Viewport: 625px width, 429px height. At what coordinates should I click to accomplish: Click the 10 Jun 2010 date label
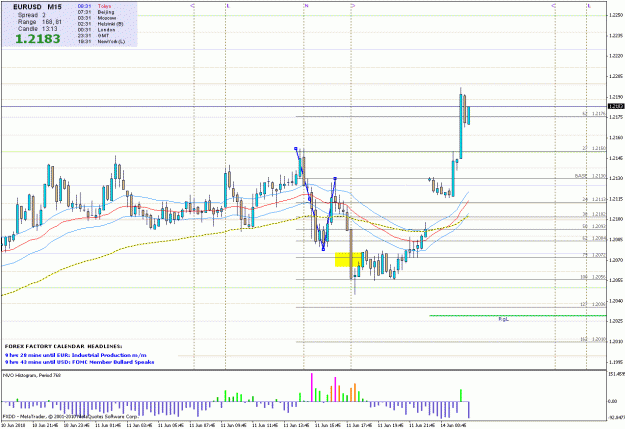tap(13, 425)
